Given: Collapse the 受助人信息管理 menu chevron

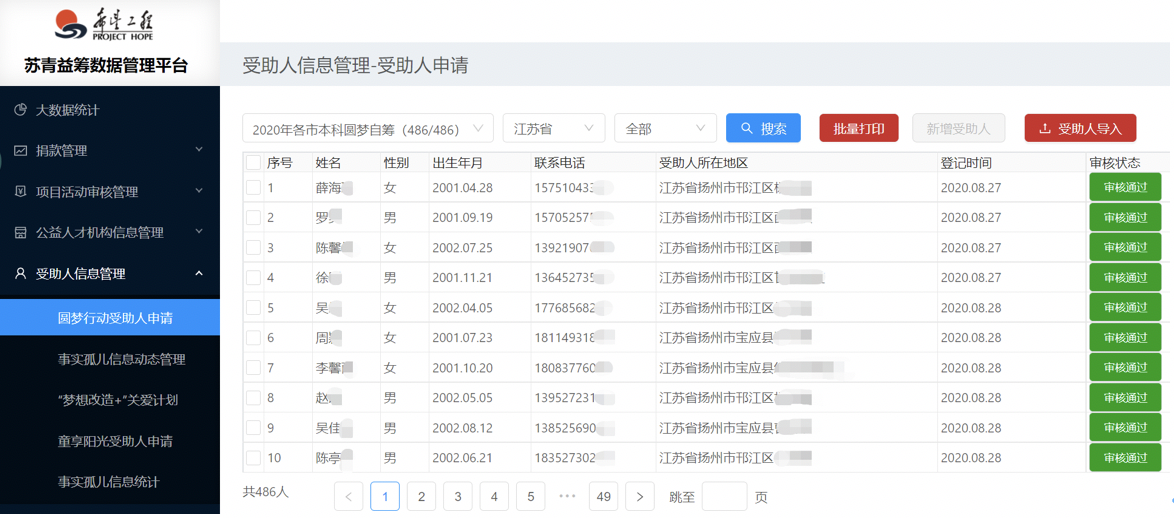Looking at the screenshot, I should click(x=198, y=273).
